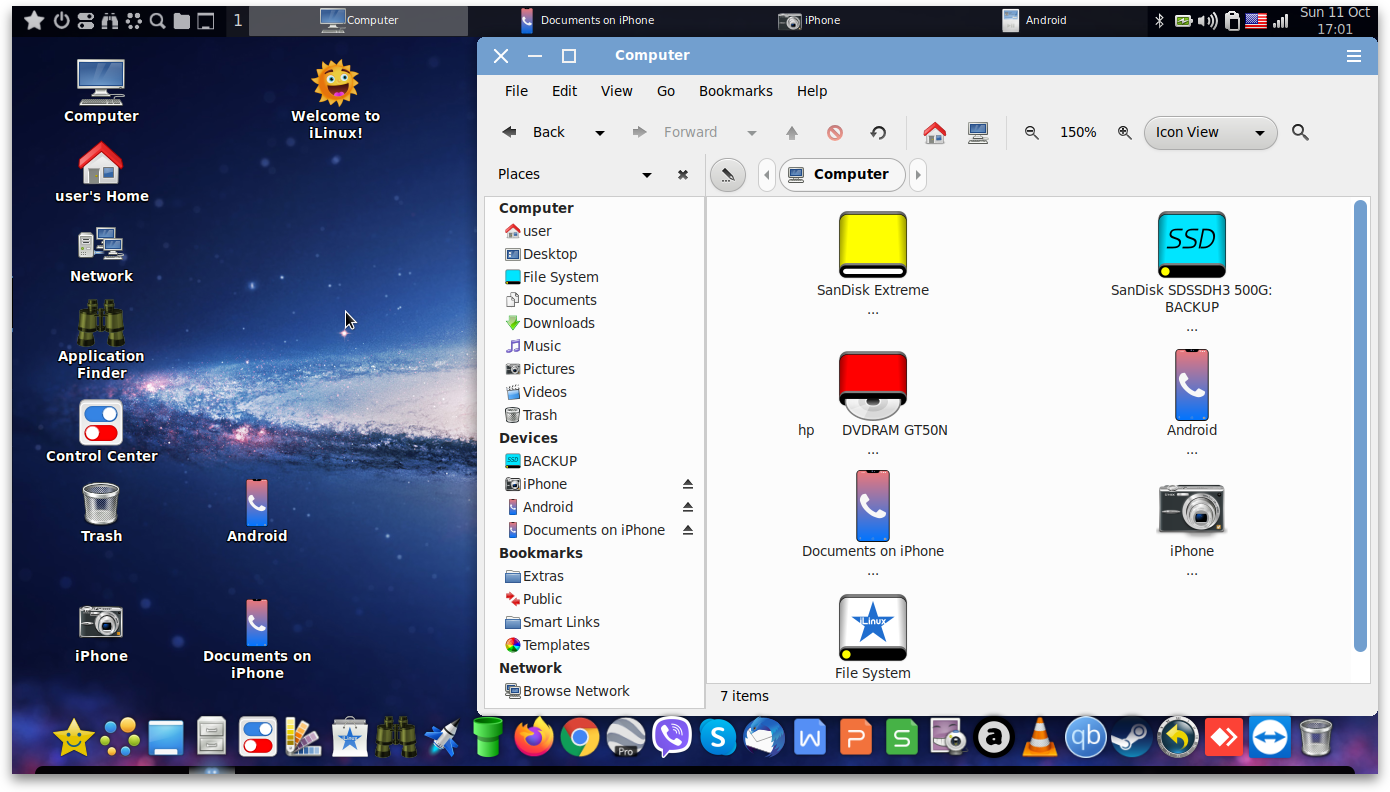This screenshot has height=792, width=1390.
Task: Eject Documents on iPhone device
Action: 688,530
